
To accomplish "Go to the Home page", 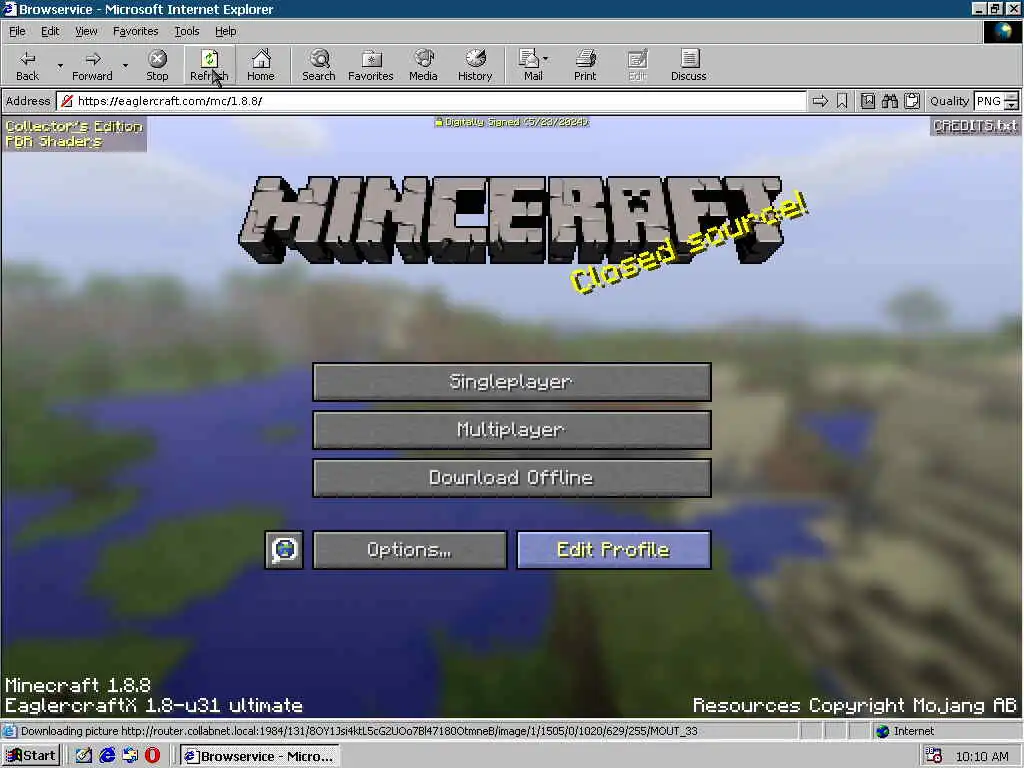I will 261,65.
